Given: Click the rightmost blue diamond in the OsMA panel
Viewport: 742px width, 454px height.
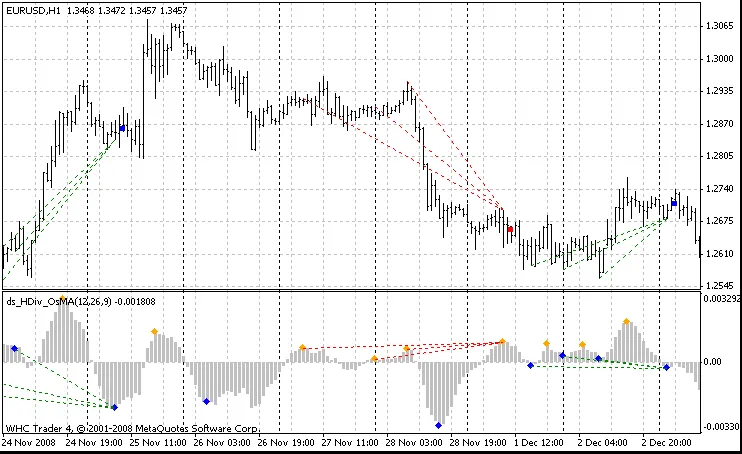Looking at the screenshot, I should coord(666,368).
